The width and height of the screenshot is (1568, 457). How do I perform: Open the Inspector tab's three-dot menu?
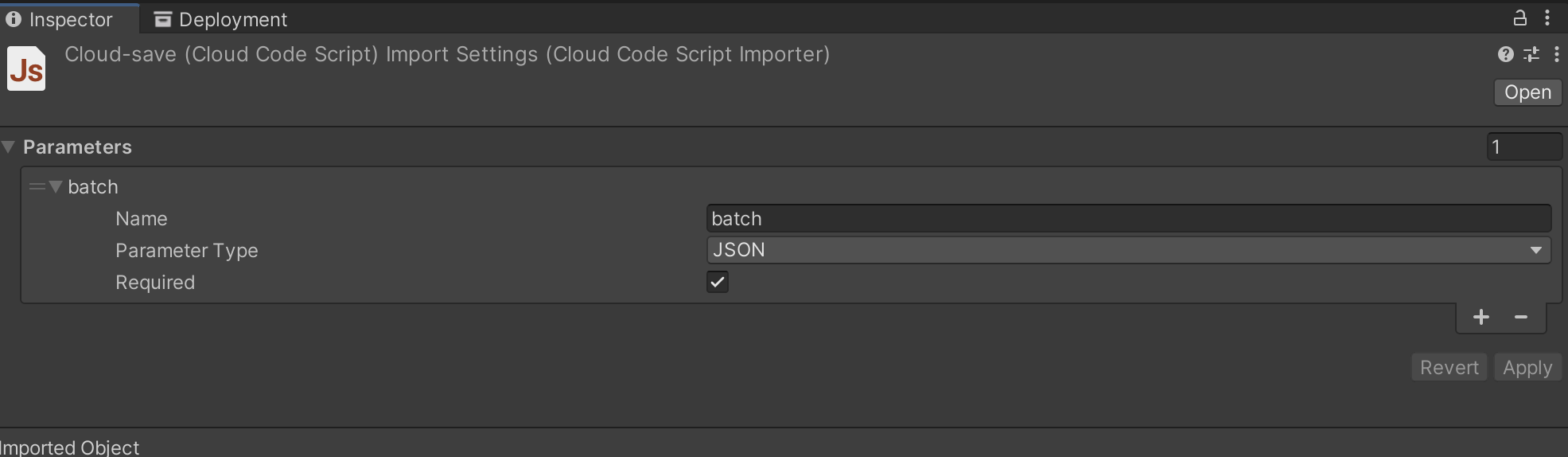click(1547, 18)
